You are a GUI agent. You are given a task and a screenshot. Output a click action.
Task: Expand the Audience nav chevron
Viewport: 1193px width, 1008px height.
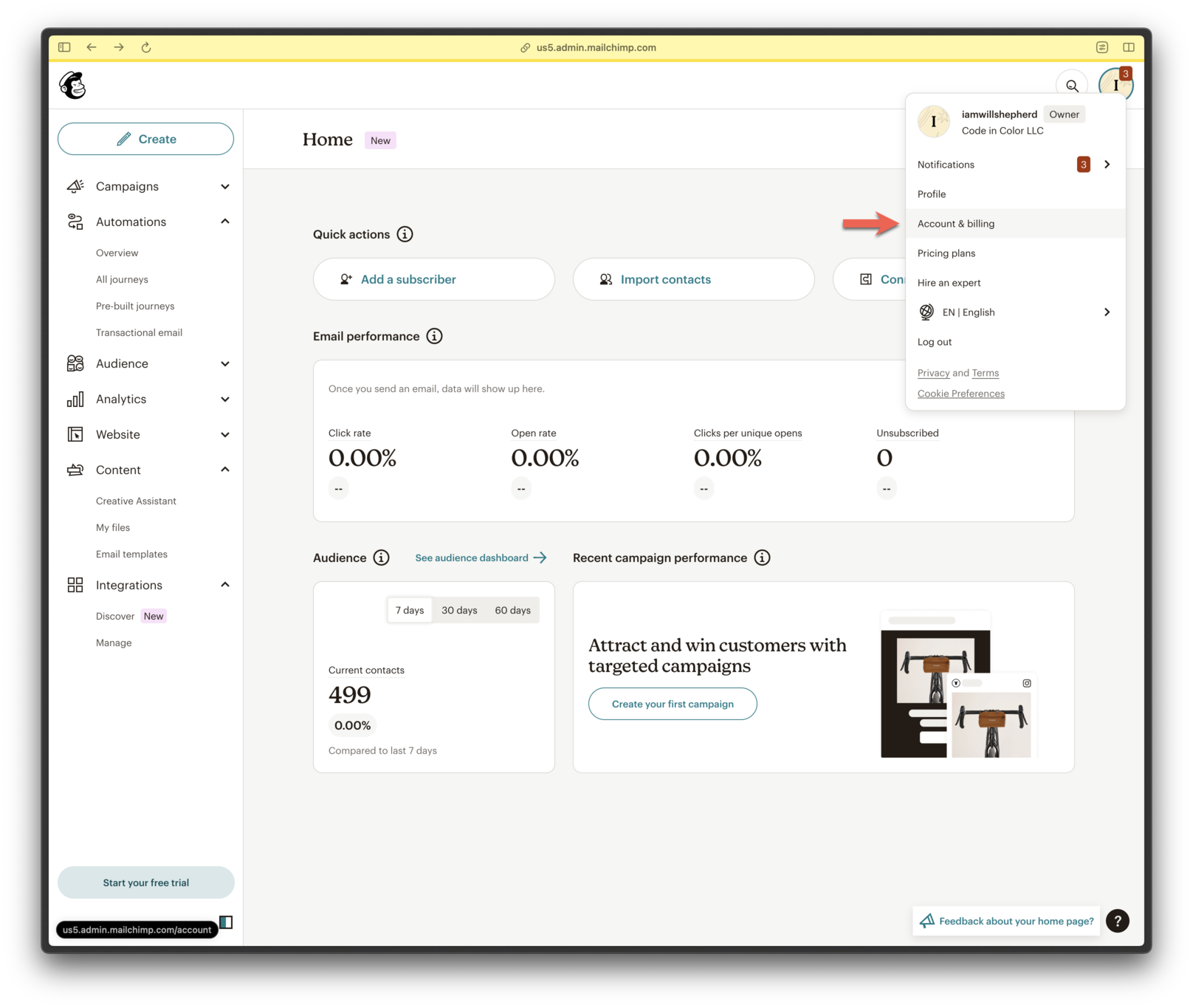pyautogui.click(x=225, y=363)
